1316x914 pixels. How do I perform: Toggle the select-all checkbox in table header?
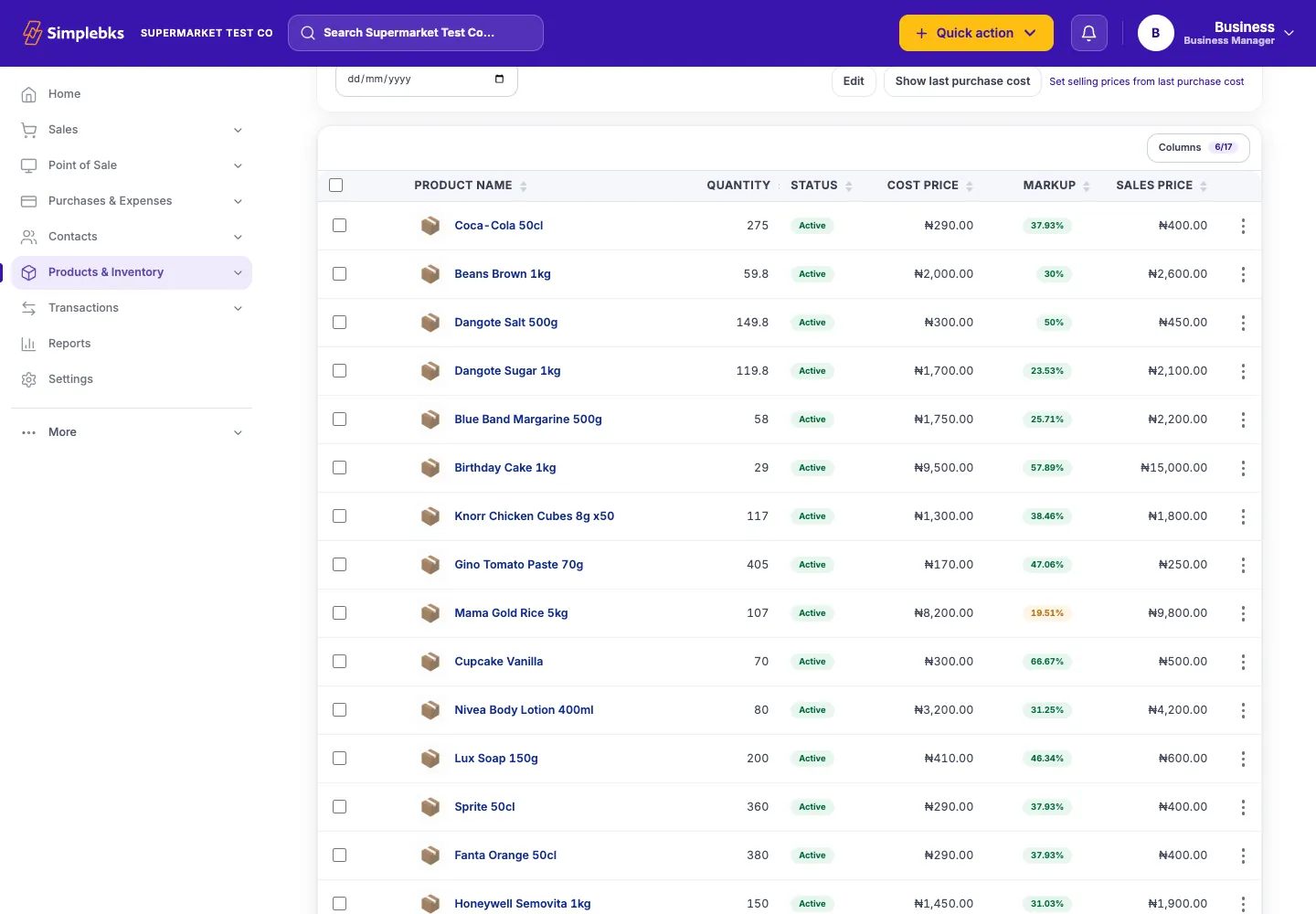click(x=335, y=186)
